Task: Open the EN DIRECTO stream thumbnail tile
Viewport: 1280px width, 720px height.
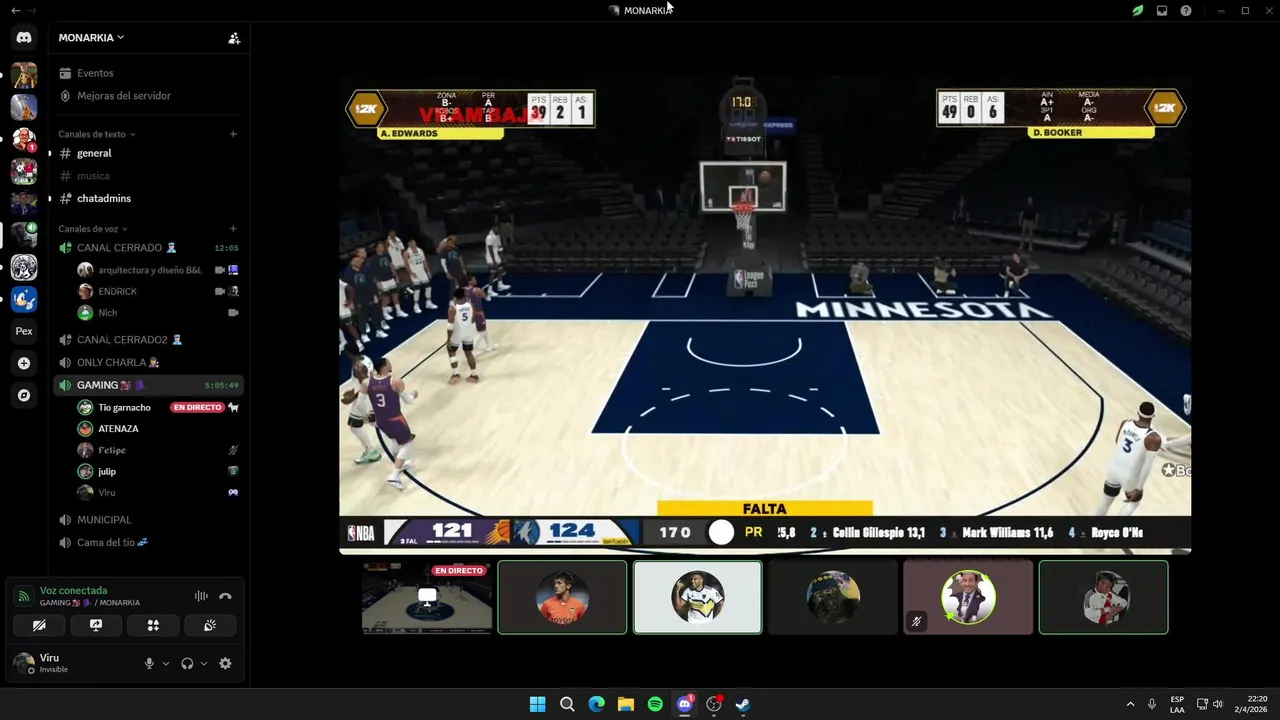Action: pyautogui.click(x=427, y=597)
